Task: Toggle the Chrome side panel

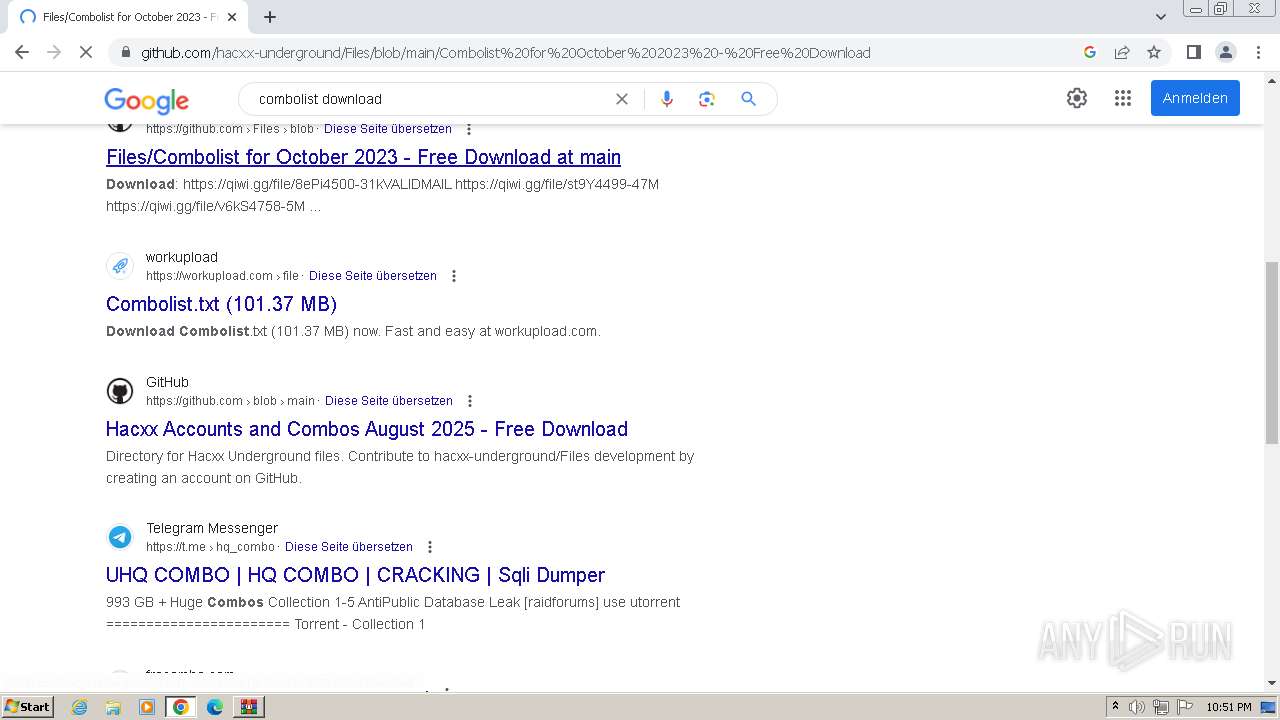Action: coord(1194,52)
